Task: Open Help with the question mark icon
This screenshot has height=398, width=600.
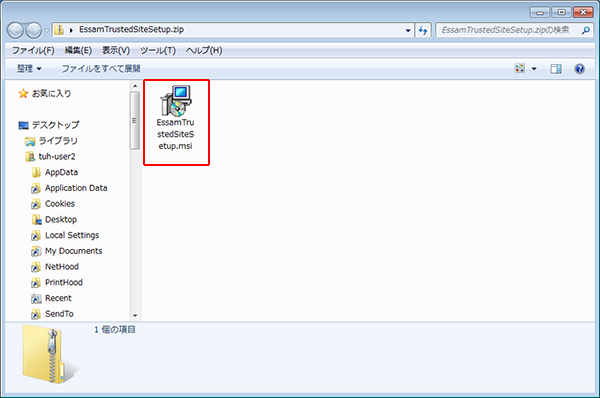Action: (579, 69)
